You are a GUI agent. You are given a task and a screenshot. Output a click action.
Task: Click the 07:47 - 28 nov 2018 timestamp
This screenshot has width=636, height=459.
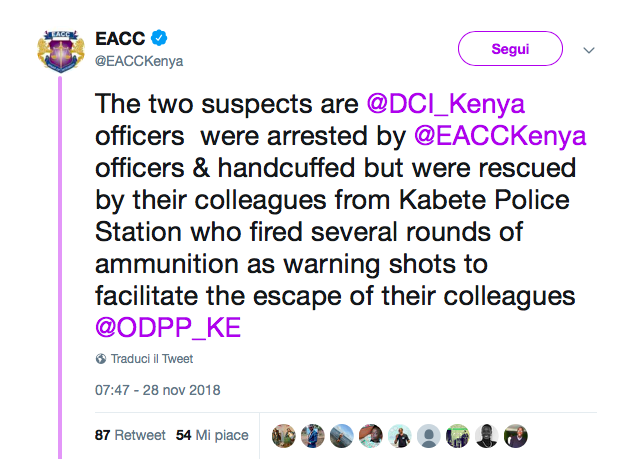(x=158, y=390)
